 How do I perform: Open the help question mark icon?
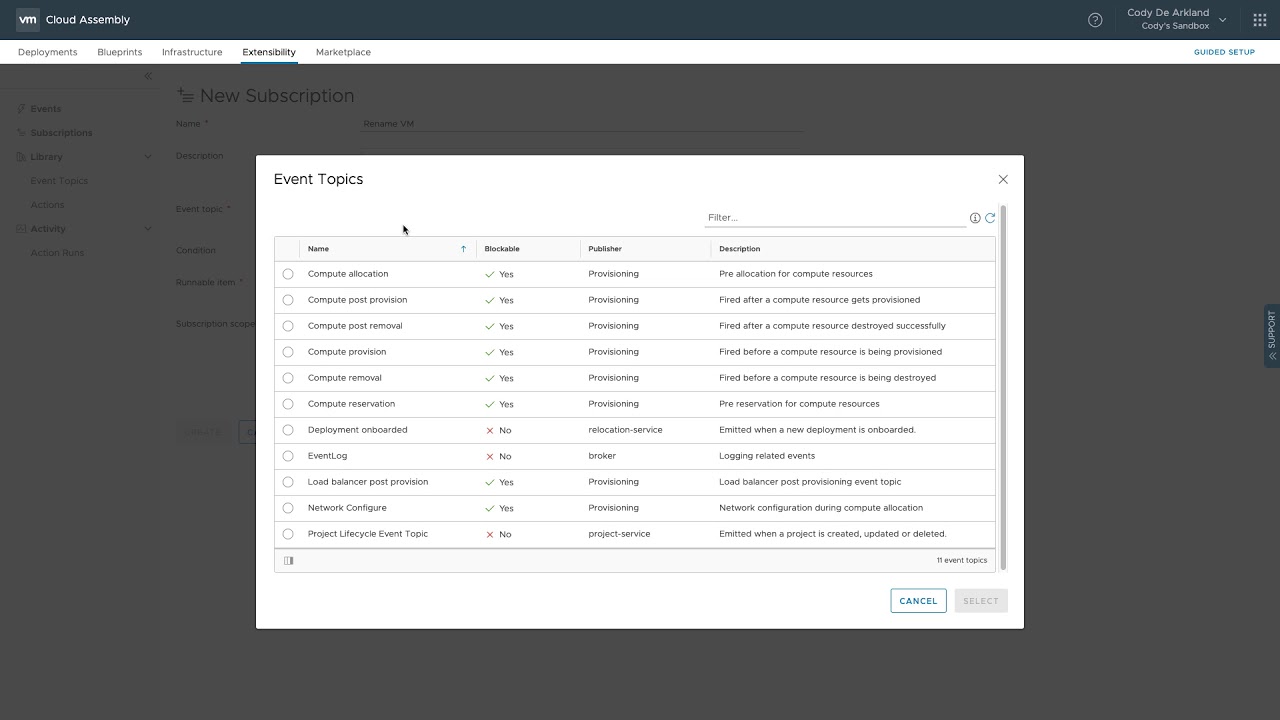[1095, 20]
